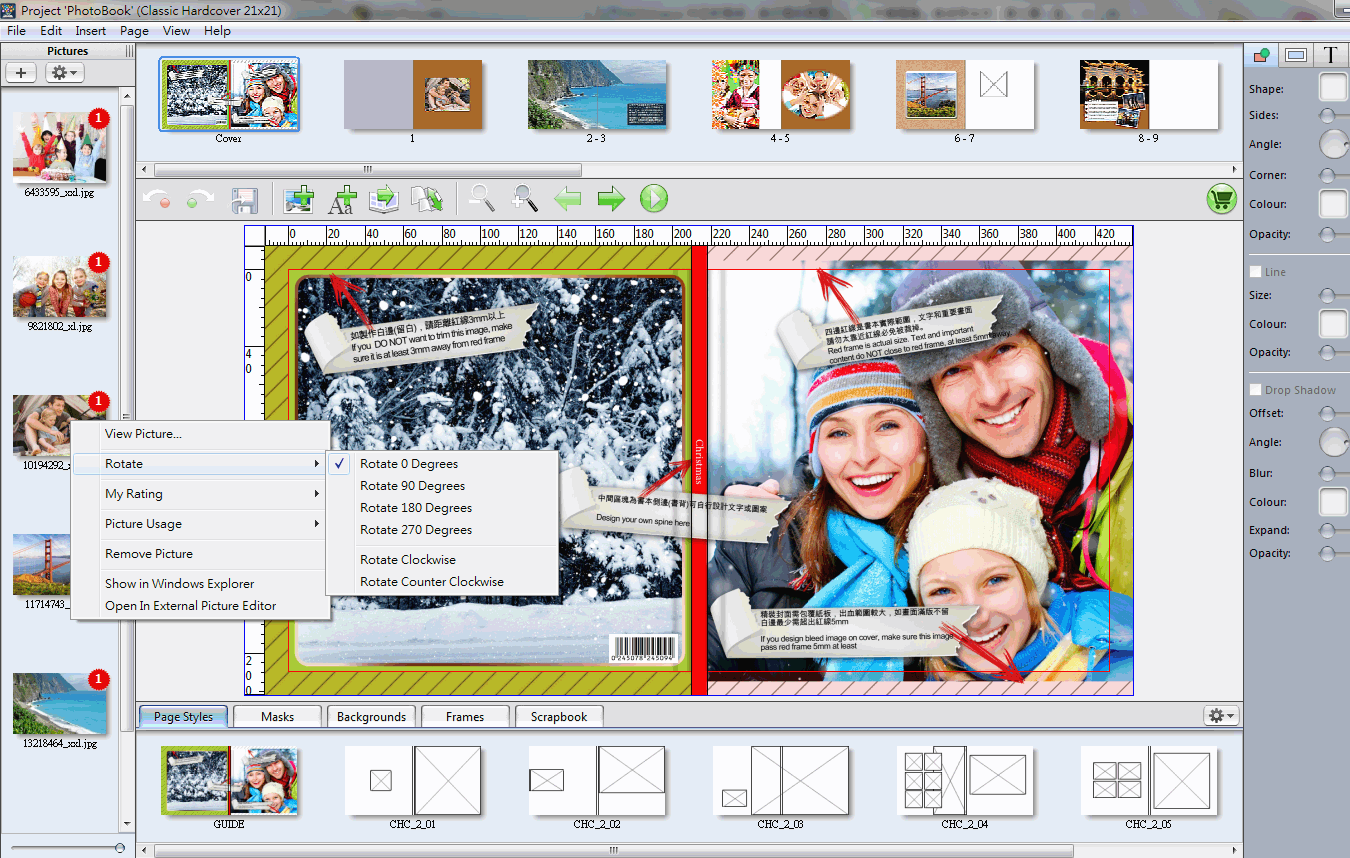
Task: Choose Rotate Clockwise
Action: point(441,560)
